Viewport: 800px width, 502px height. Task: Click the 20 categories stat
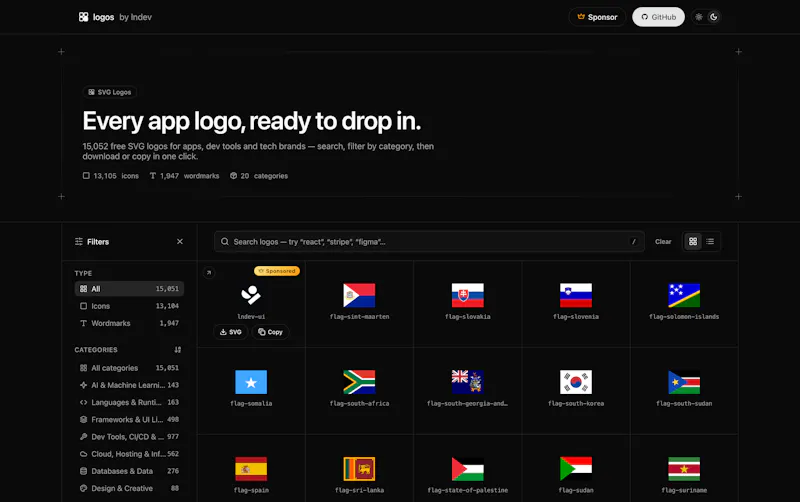click(259, 175)
